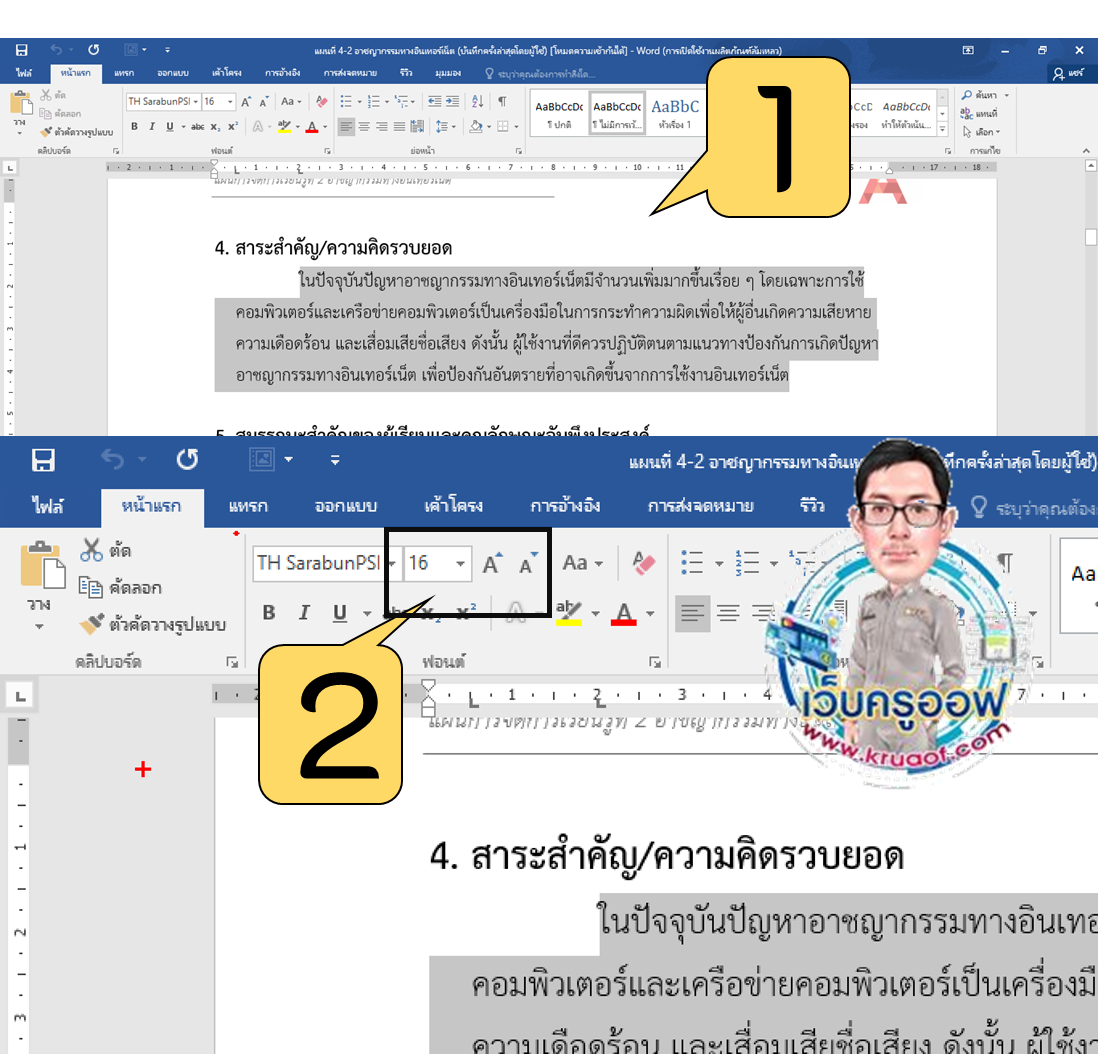
Task: Click the แทนที่ (Replace) button
Action: coord(981,113)
